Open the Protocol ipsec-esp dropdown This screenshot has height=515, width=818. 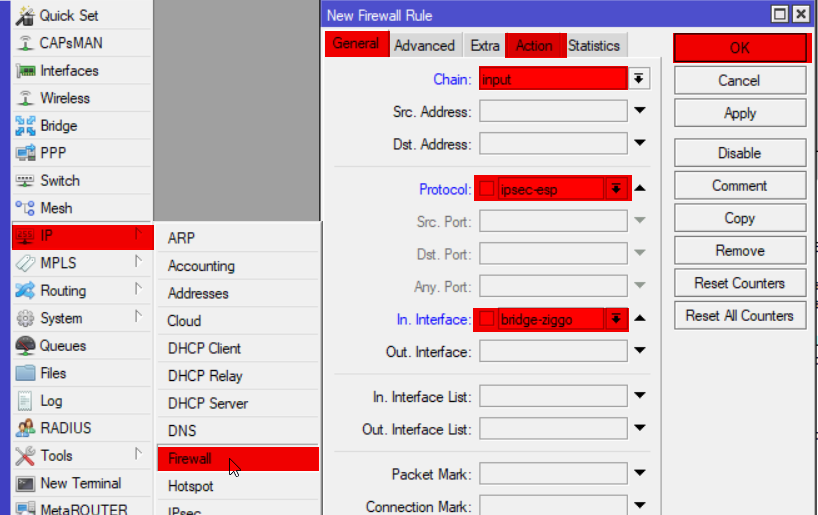pyautogui.click(x=617, y=189)
